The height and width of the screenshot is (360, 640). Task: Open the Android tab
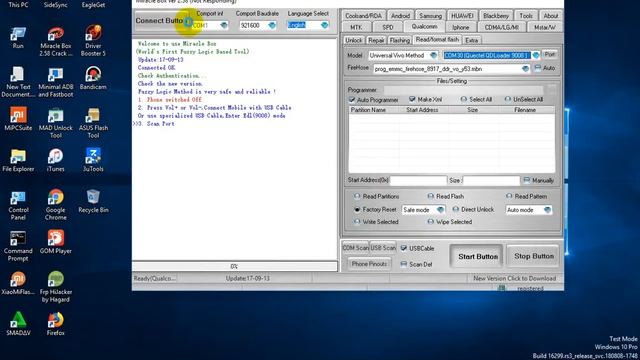(400, 16)
